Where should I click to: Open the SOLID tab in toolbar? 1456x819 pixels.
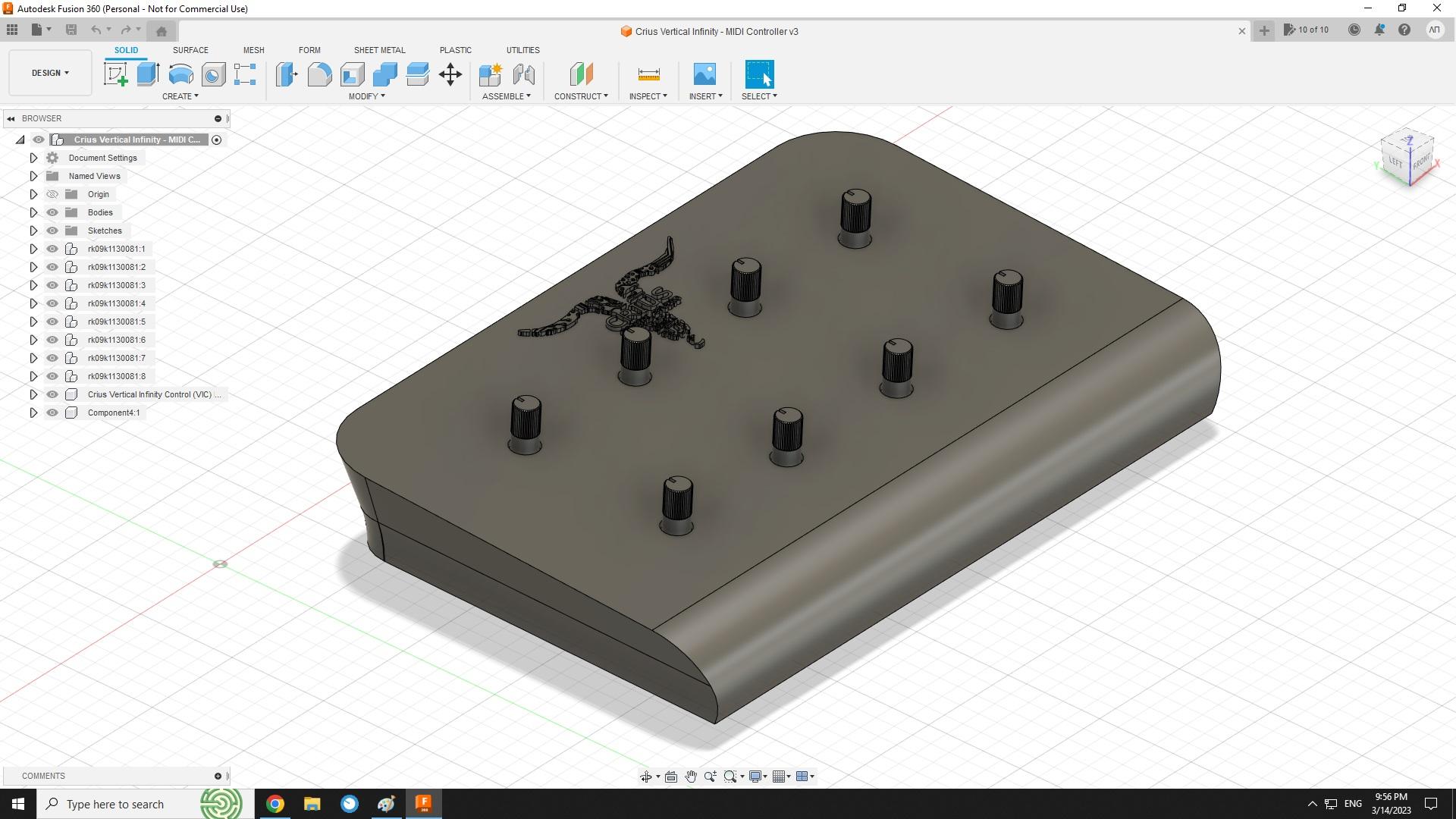(x=125, y=50)
